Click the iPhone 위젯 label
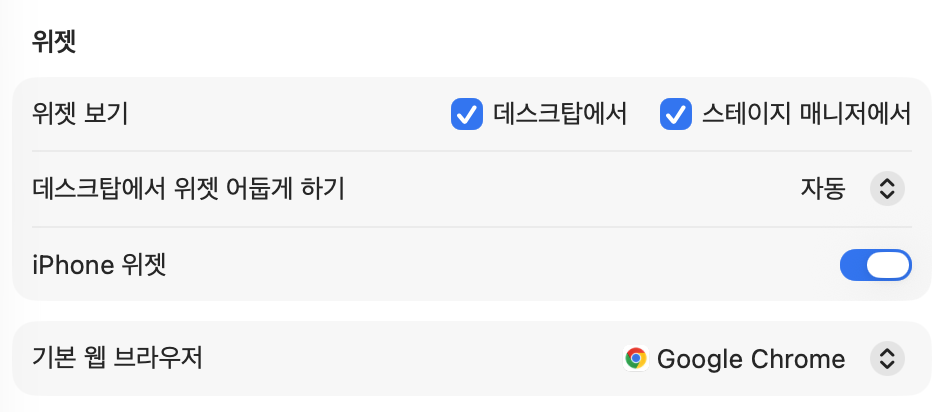The image size is (944, 412). (99, 265)
